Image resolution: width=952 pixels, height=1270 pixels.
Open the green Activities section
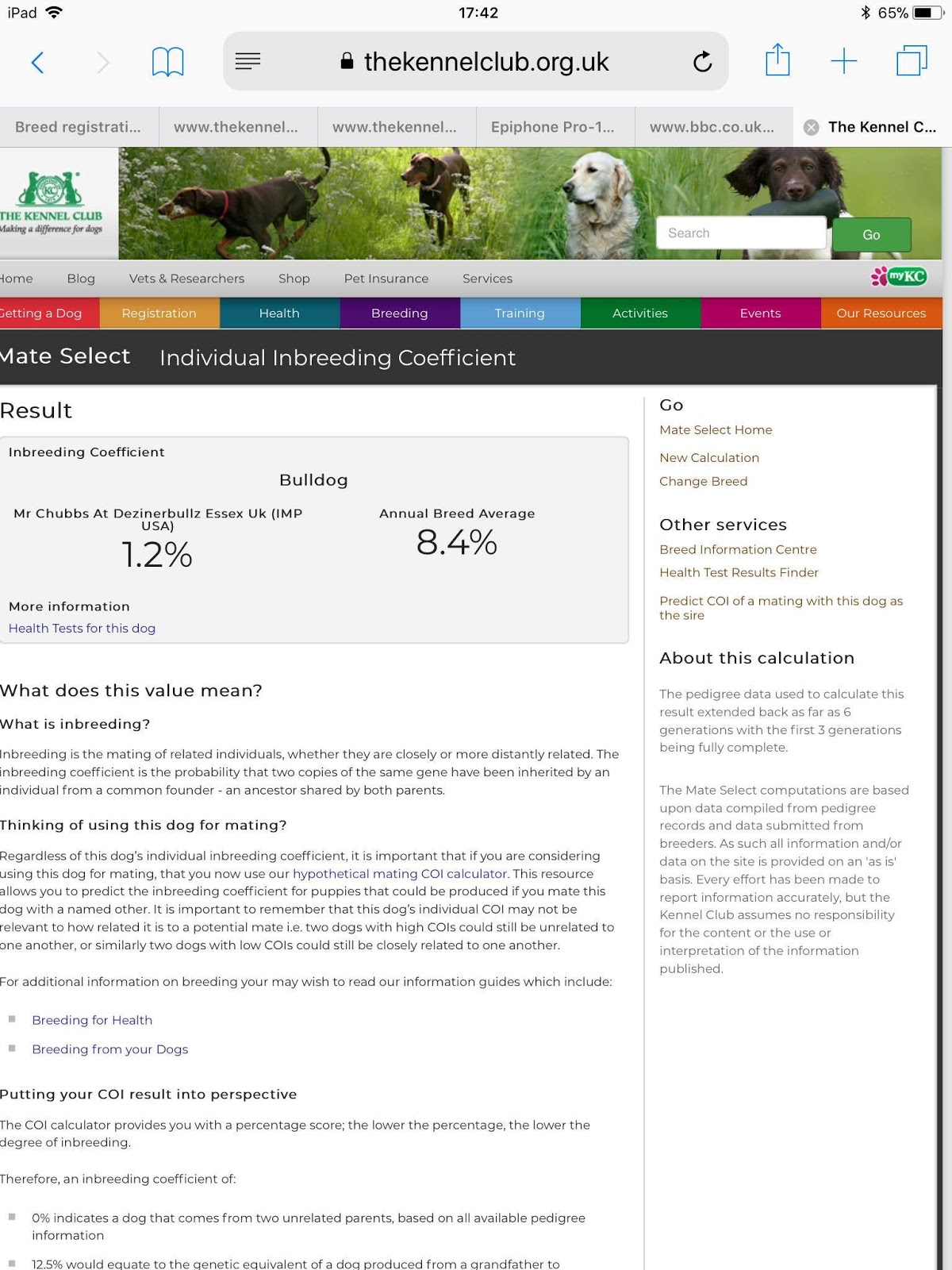(x=640, y=313)
